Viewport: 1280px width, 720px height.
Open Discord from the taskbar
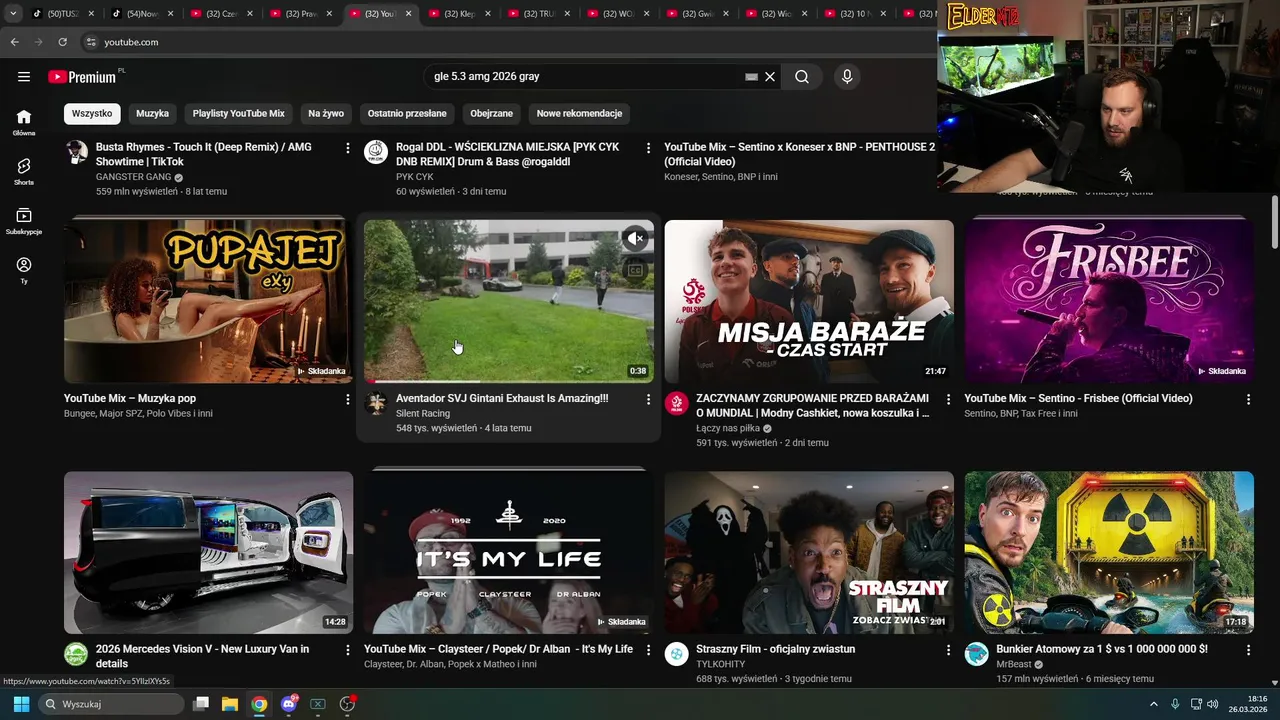tap(289, 704)
